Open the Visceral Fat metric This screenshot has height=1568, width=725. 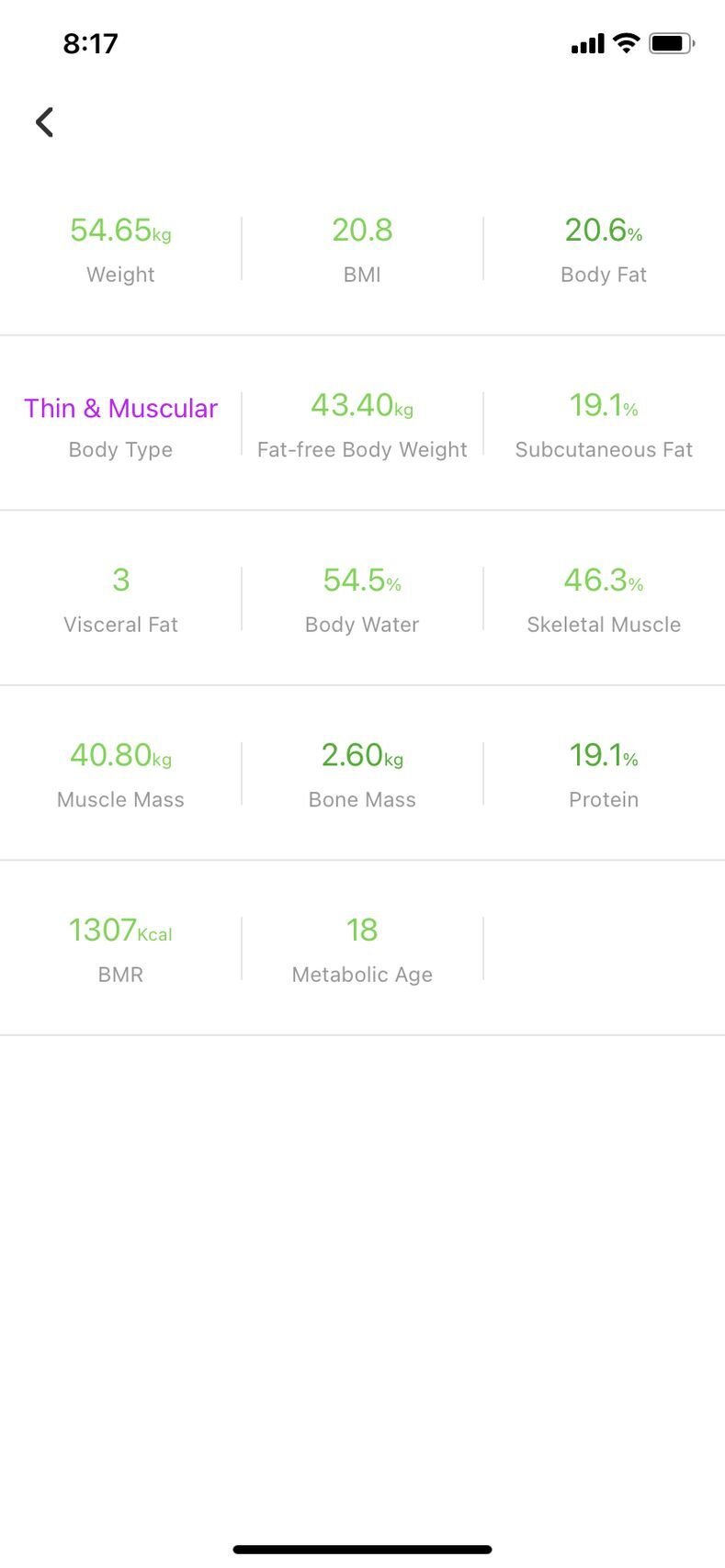pyautogui.click(x=120, y=599)
